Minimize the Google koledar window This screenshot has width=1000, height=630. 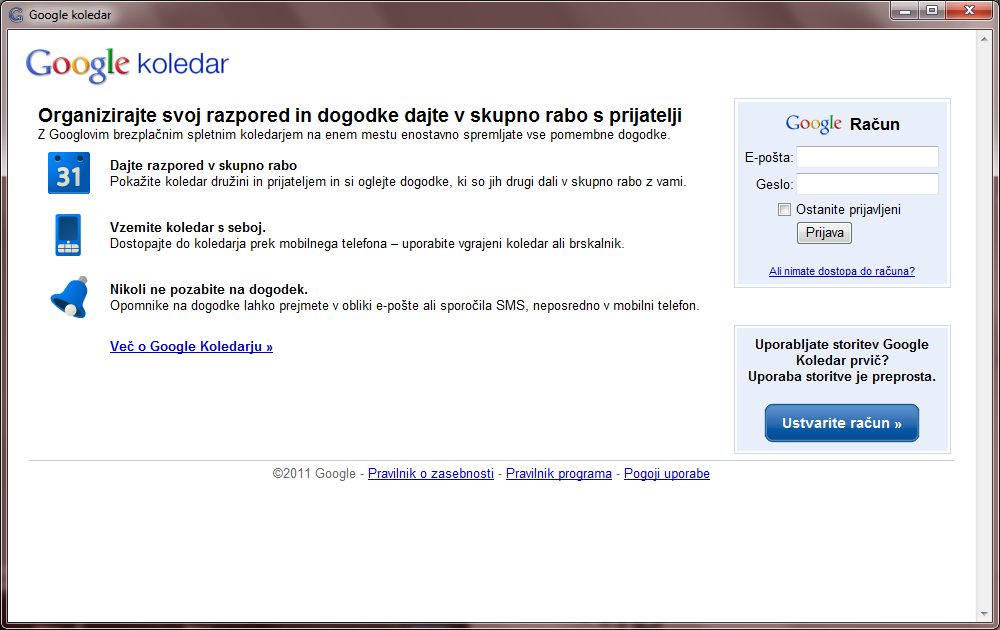coord(904,11)
